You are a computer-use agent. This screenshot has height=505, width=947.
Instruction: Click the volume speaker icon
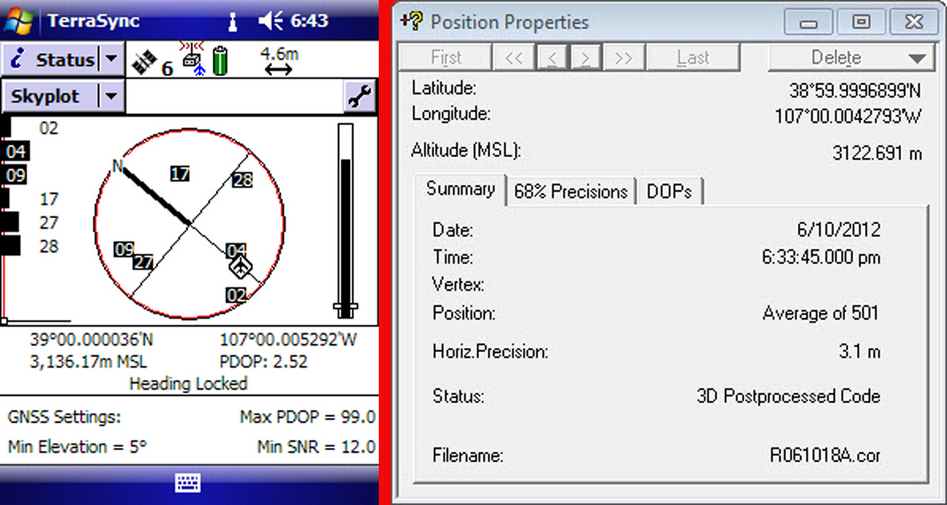269,22
